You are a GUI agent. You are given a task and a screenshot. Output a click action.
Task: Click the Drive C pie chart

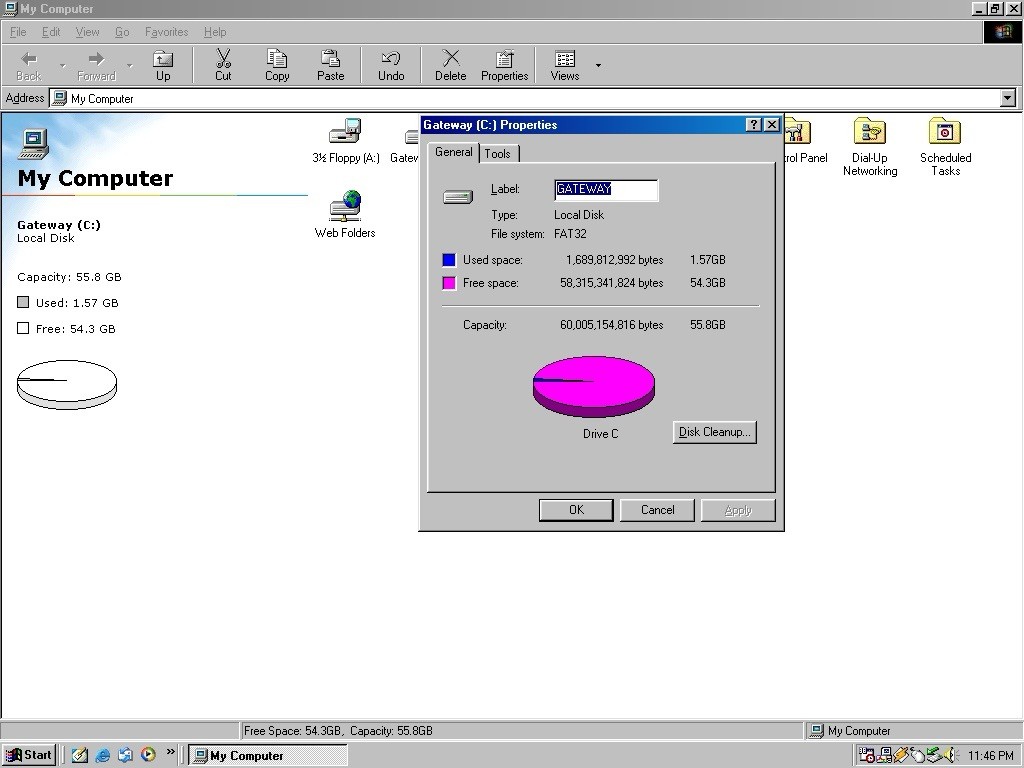(x=594, y=386)
